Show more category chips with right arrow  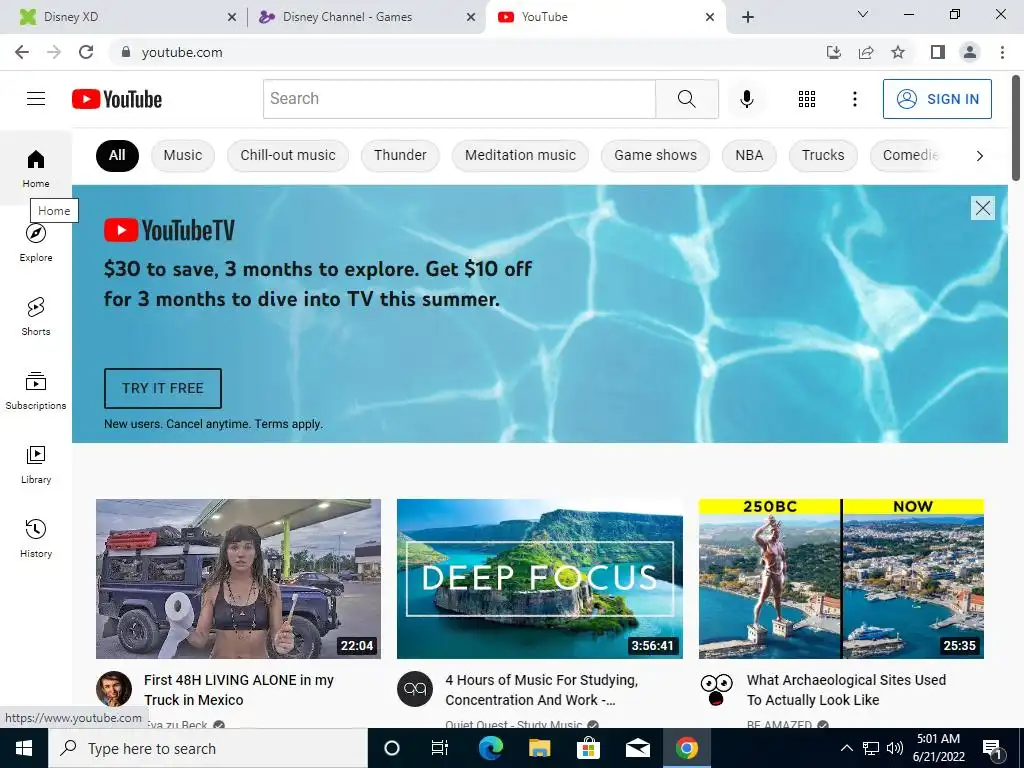(979, 155)
